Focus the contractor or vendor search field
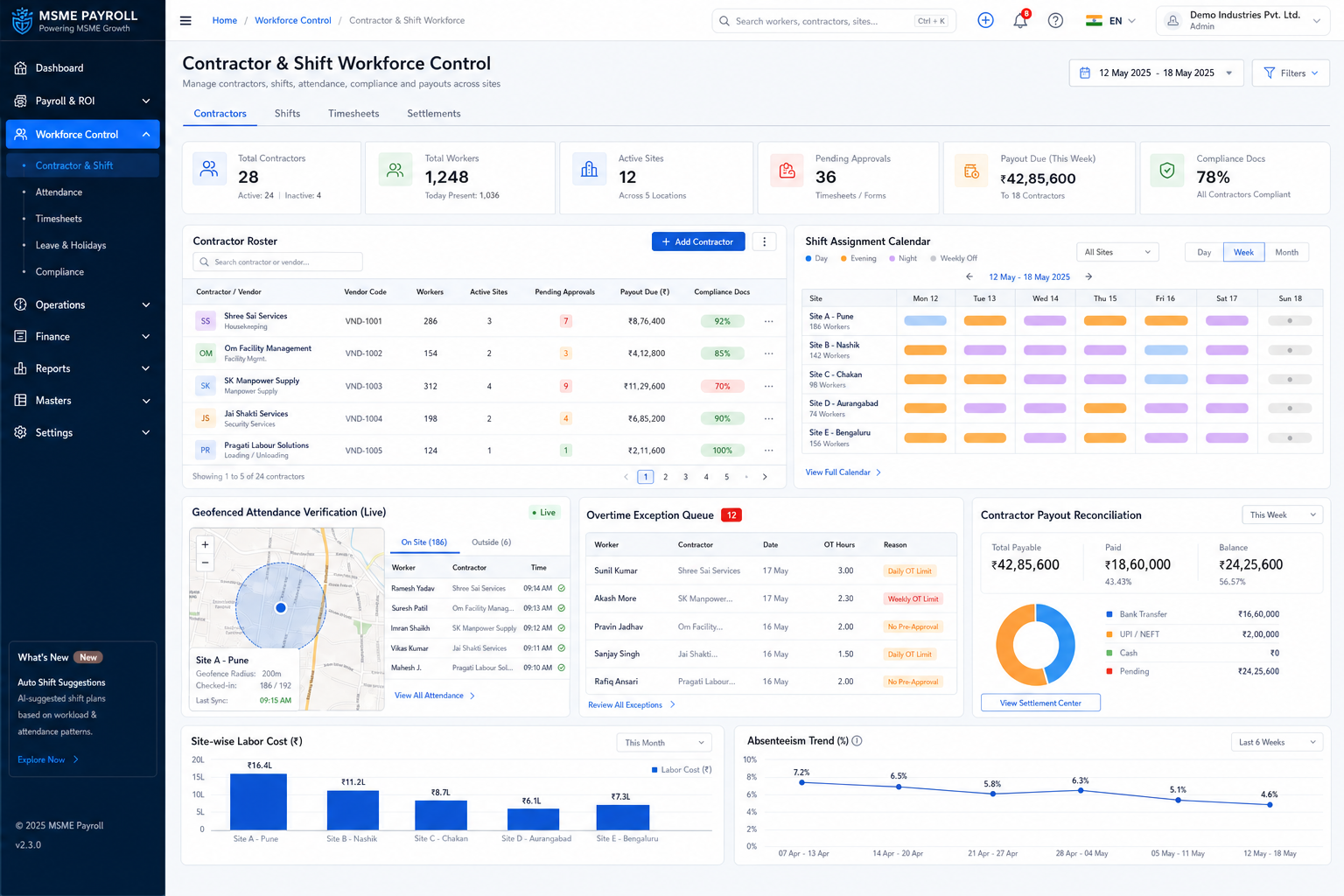 pos(277,262)
